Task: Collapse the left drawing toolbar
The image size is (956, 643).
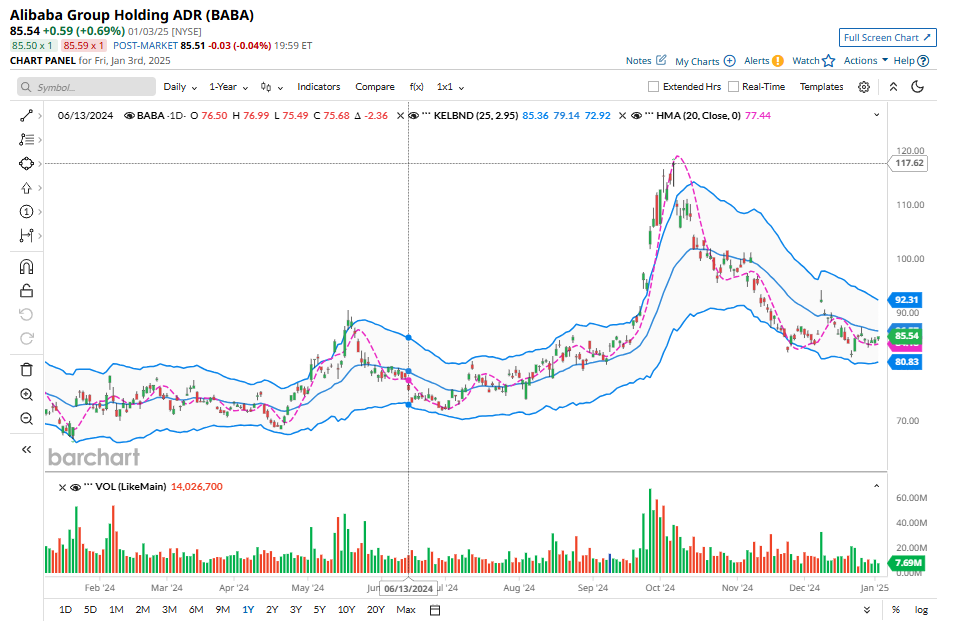Action: click(x=27, y=450)
